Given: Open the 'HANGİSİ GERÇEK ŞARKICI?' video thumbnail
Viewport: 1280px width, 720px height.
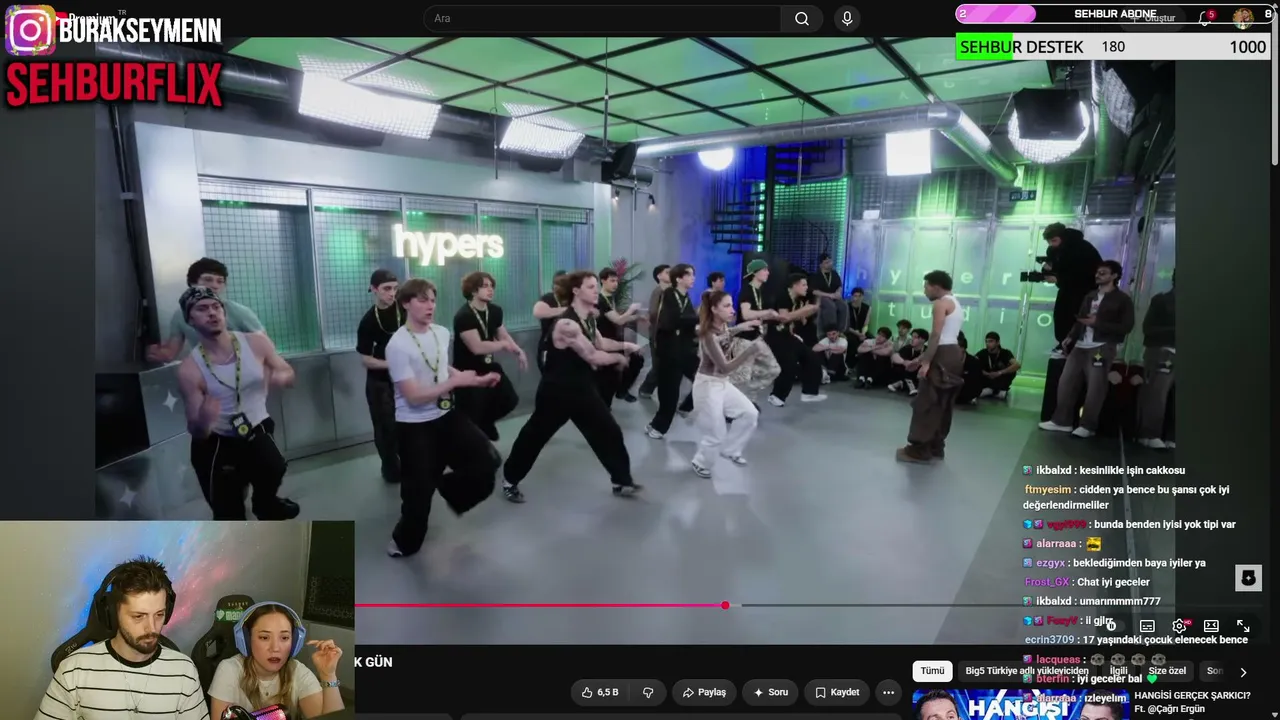Looking at the screenshot, I should click(1020, 704).
